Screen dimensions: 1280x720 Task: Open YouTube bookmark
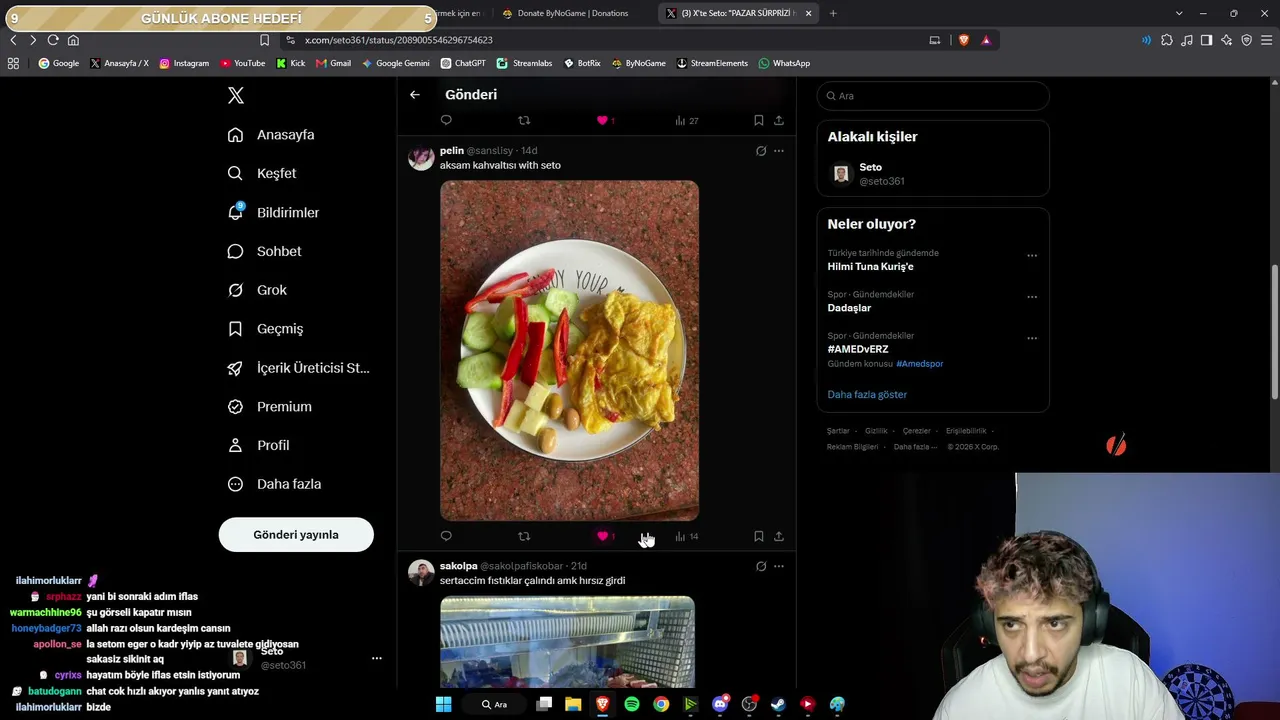pos(243,63)
